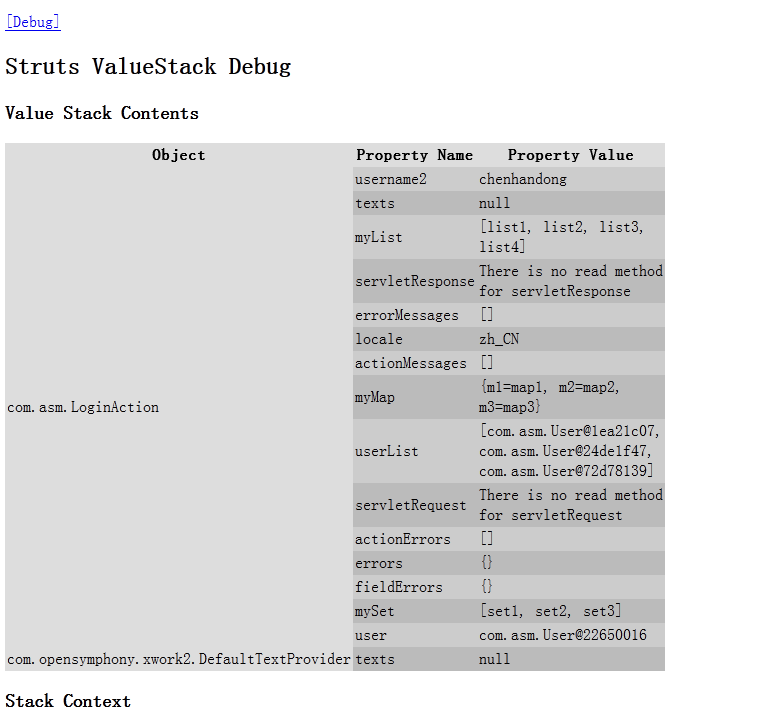Select the username2 property name cell
This screenshot has width=764, height=719.
pos(391,179)
